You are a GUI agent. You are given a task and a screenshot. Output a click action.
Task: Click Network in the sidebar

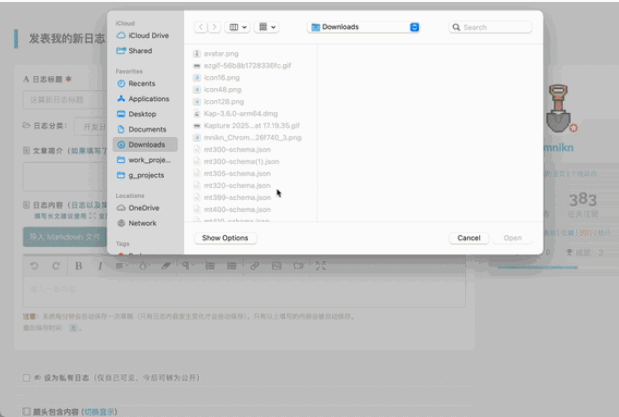coord(142,223)
